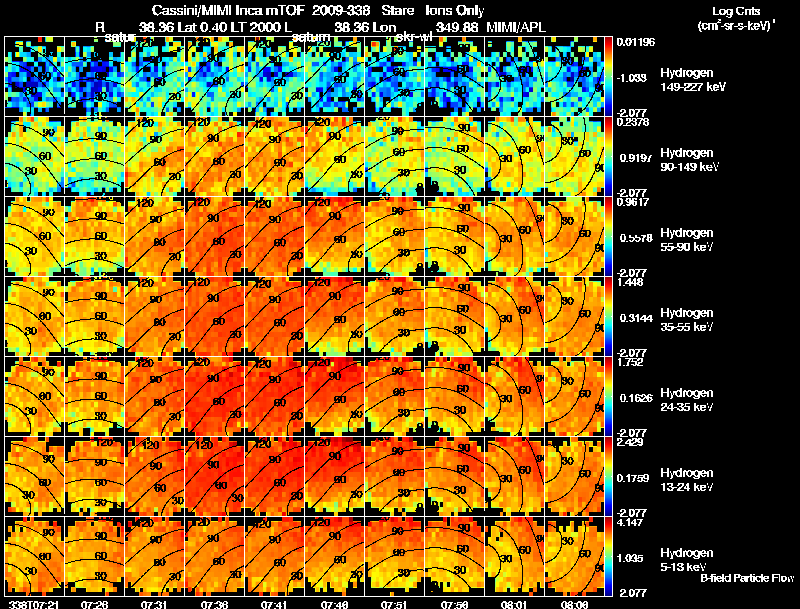This screenshot has width=800, height=609.
Task: Click the color bar beside Hydrogen 90-149 keV
Action: coord(608,157)
